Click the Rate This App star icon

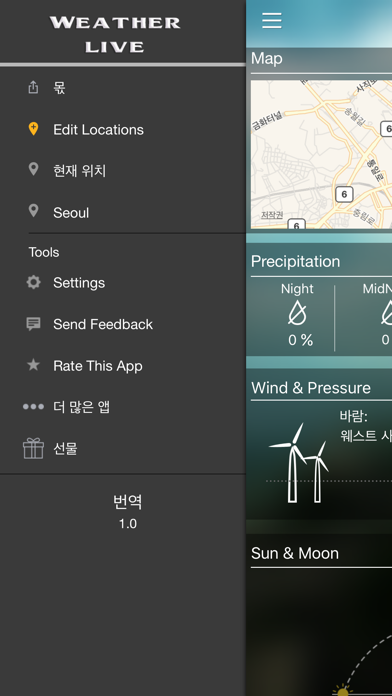pos(33,365)
